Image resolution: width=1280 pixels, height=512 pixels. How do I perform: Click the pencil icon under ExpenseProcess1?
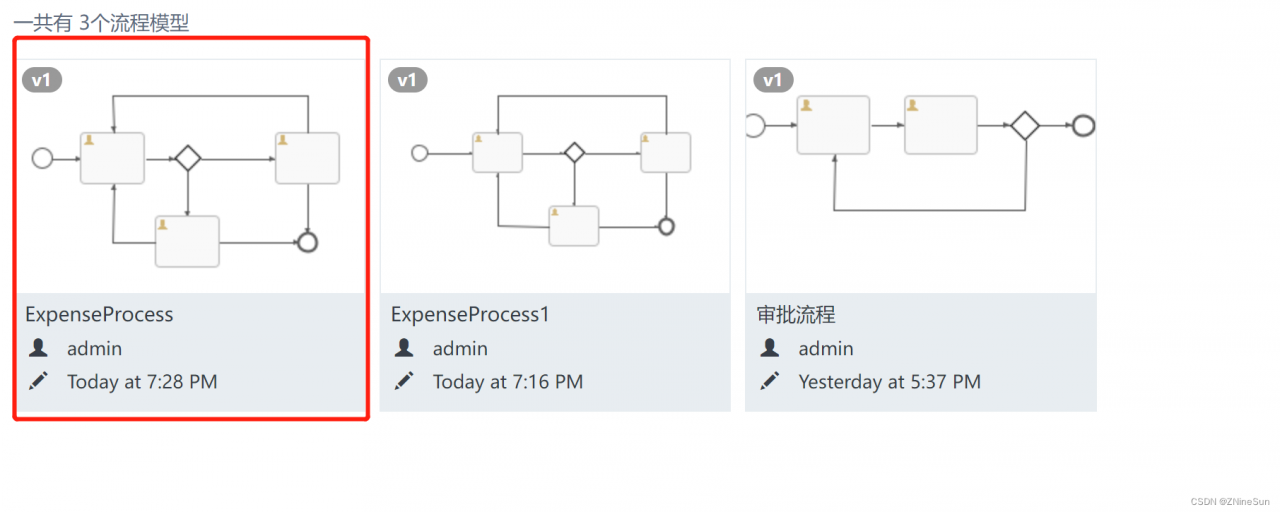tap(404, 381)
